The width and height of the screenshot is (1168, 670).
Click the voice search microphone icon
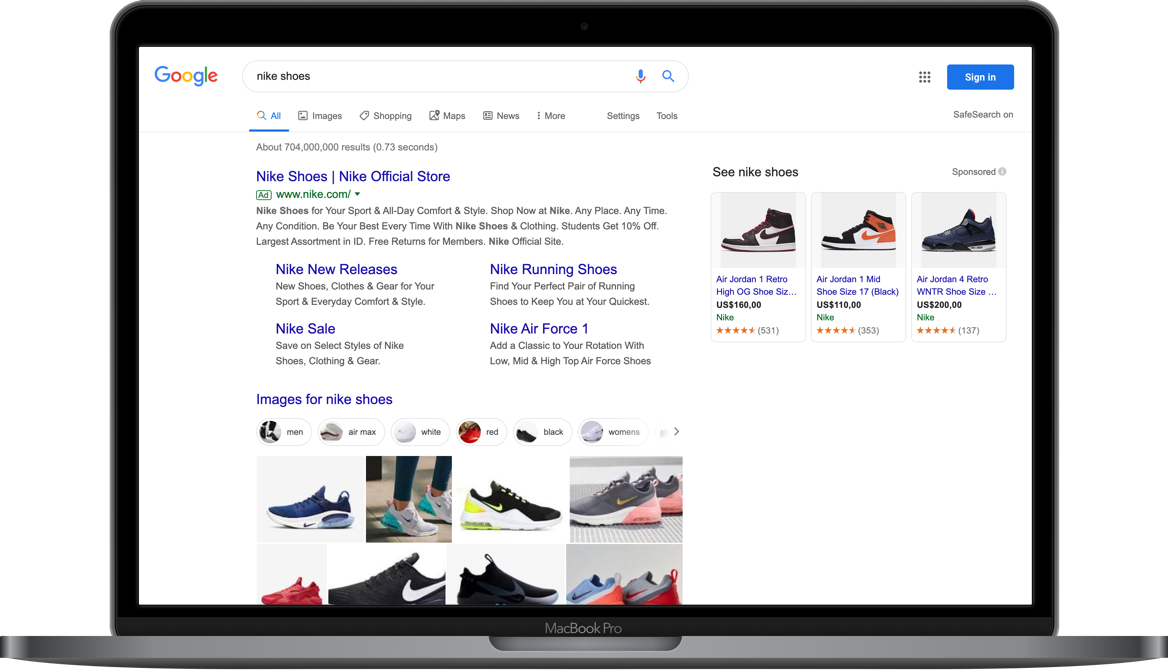(641, 76)
